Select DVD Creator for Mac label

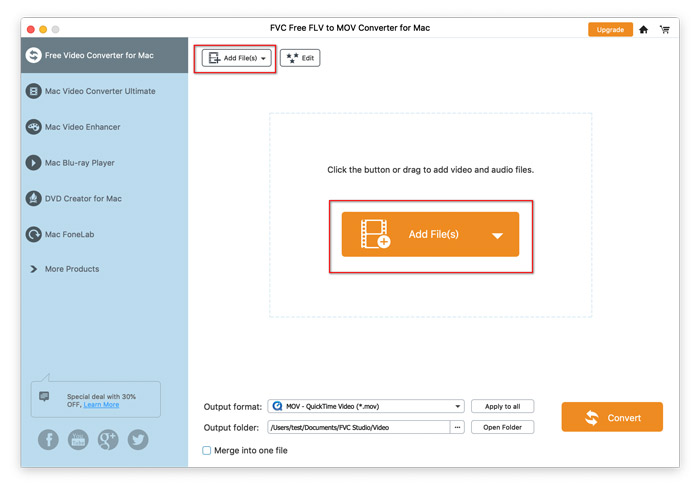(x=83, y=198)
